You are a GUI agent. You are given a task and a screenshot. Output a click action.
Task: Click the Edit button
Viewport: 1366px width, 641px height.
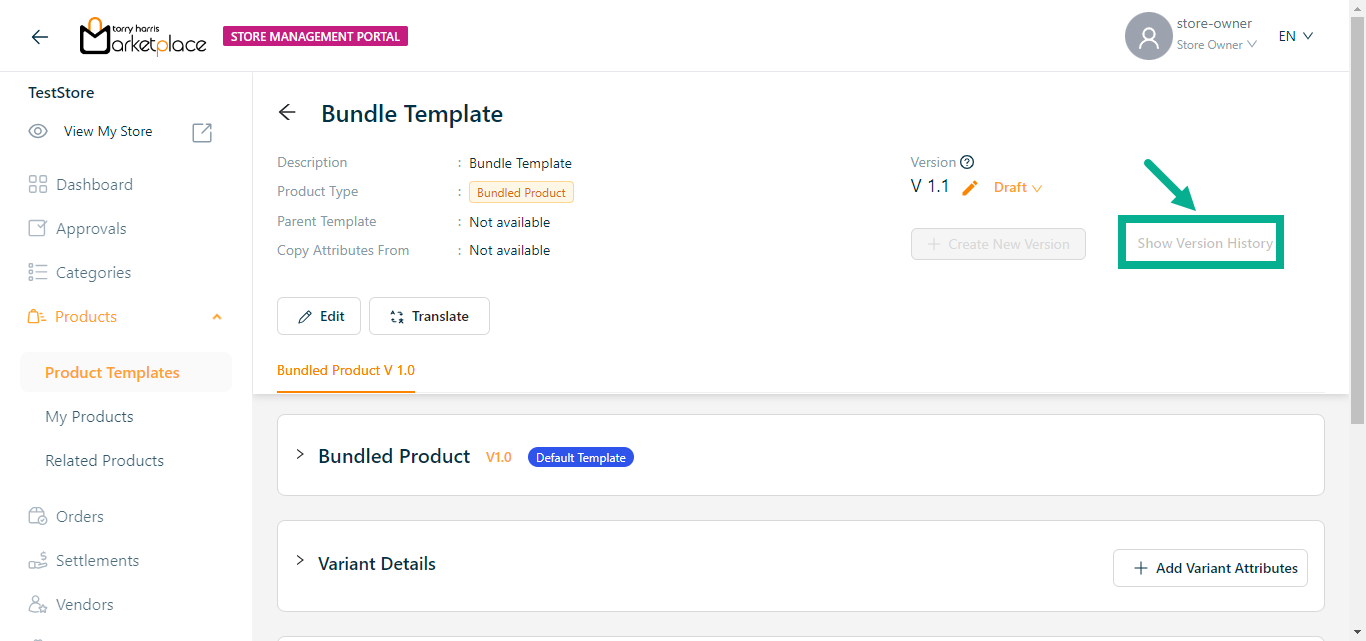(319, 316)
